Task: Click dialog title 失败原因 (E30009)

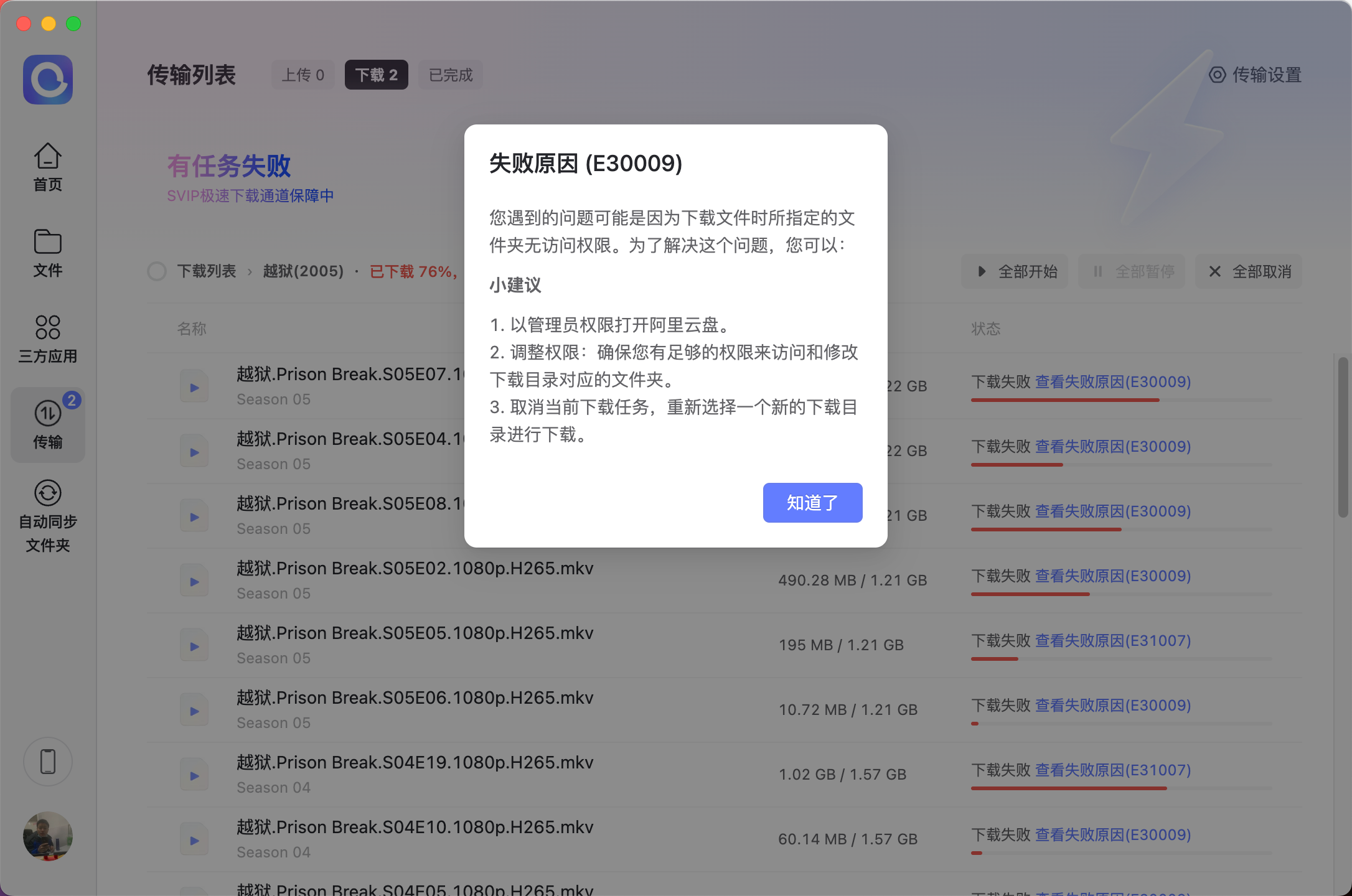Action: pos(586,163)
